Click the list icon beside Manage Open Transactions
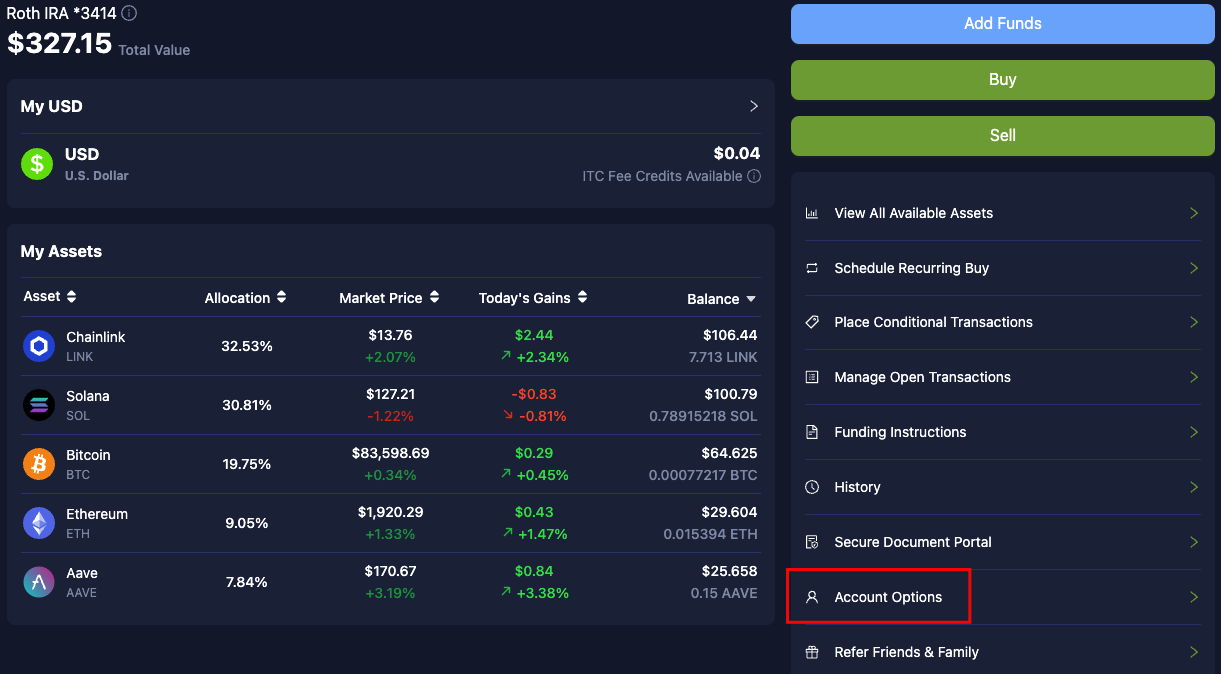1221x674 pixels. coord(813,377)
